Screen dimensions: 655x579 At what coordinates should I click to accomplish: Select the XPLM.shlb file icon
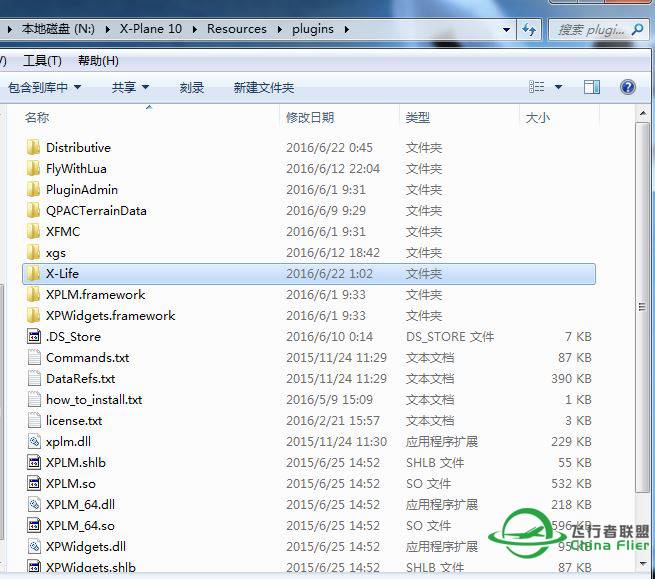pyautogui.click(x=34, y=462)
